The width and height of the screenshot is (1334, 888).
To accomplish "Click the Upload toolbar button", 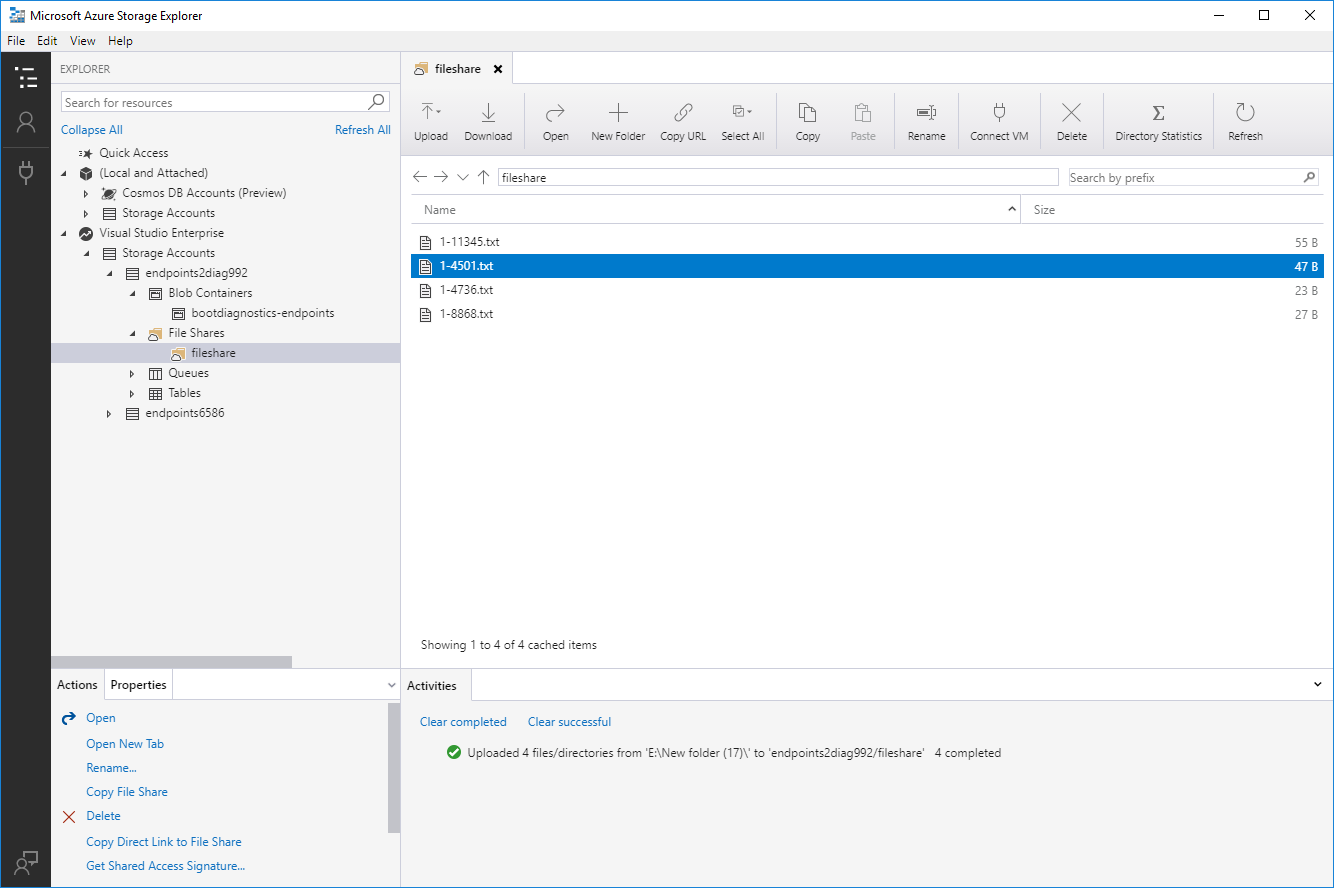I will point(431,122).
